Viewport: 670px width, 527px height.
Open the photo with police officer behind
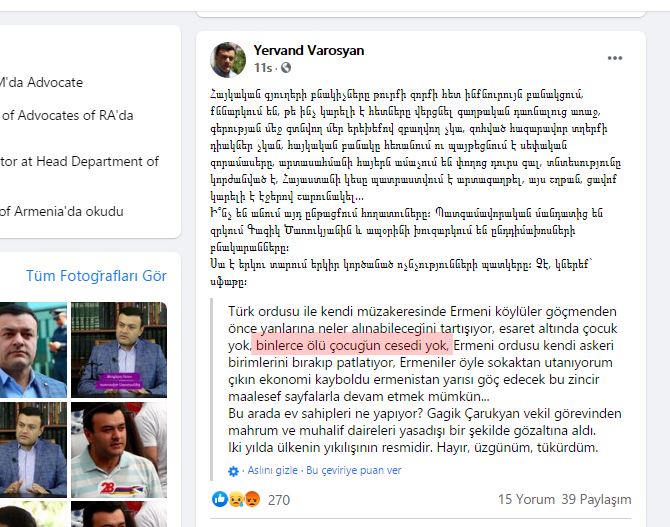(33, 350)
